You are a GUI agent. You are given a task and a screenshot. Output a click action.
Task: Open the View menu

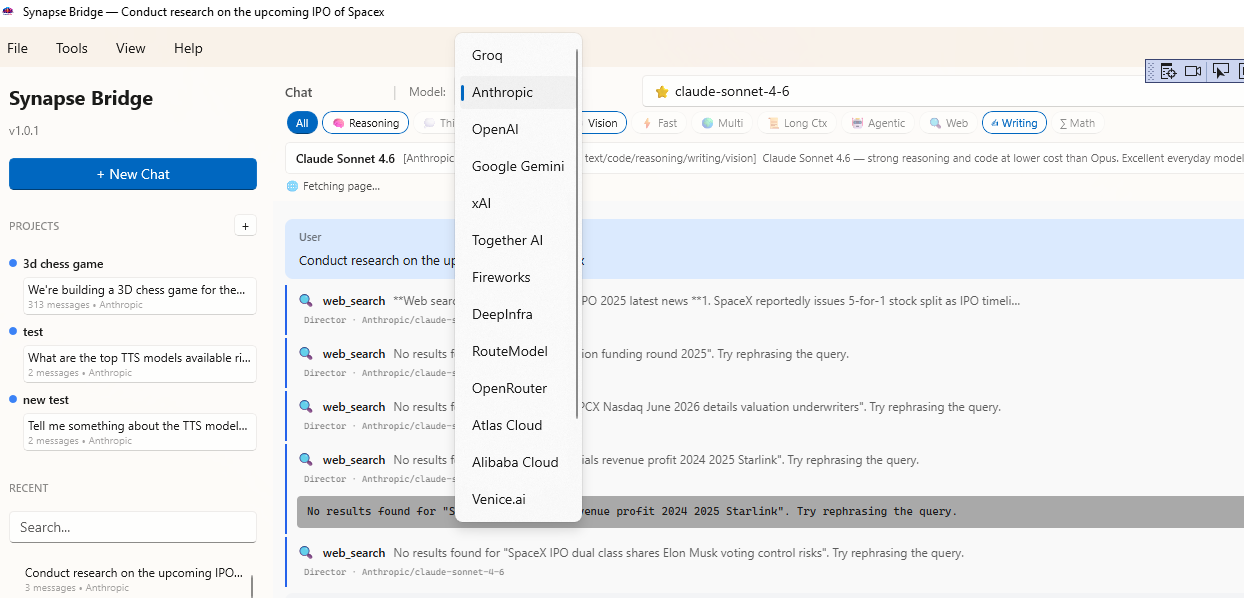pos(131,48)
